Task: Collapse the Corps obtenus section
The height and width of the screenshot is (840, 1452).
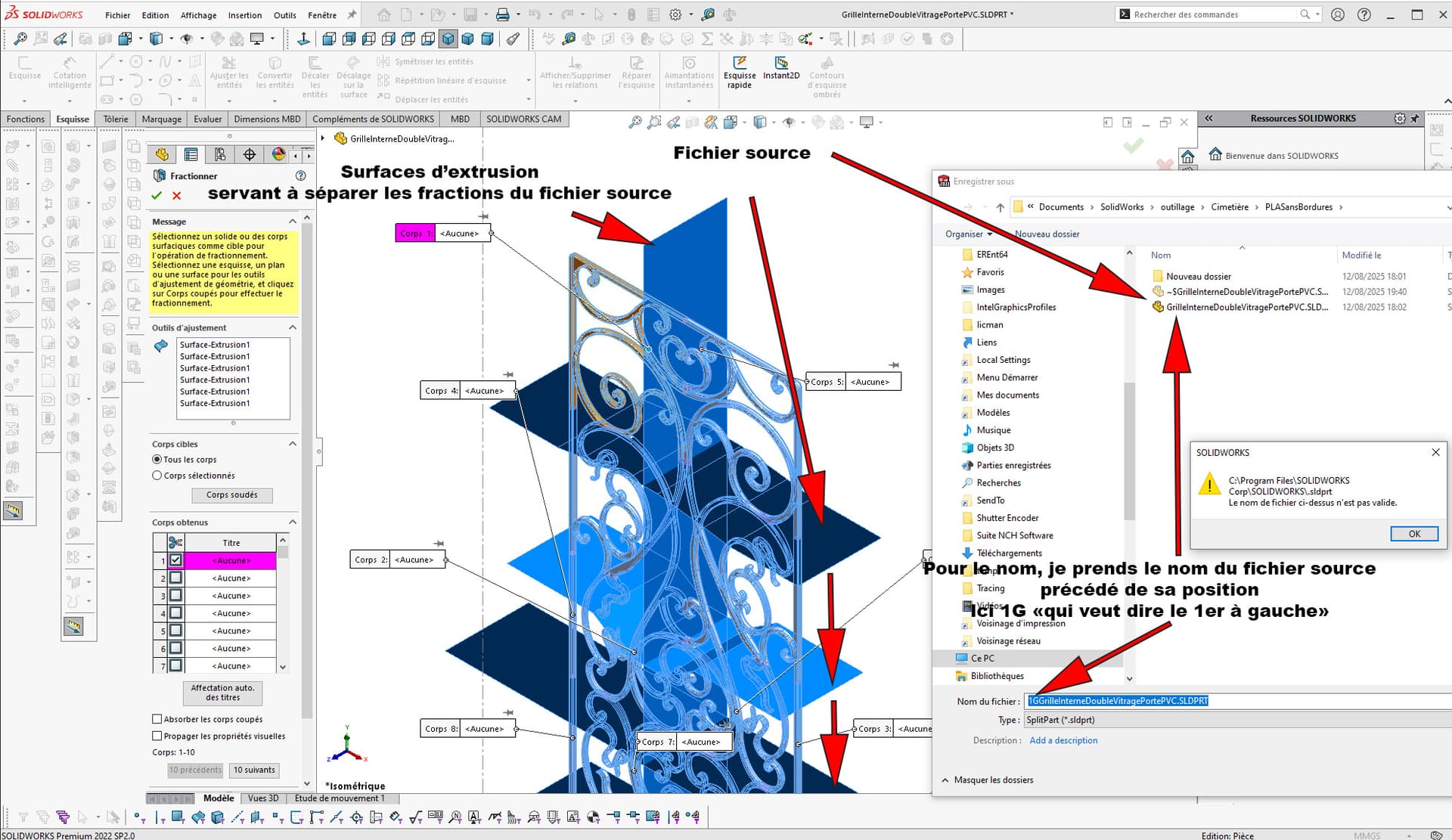Action: pyautogui.click(x=293, y=522)
